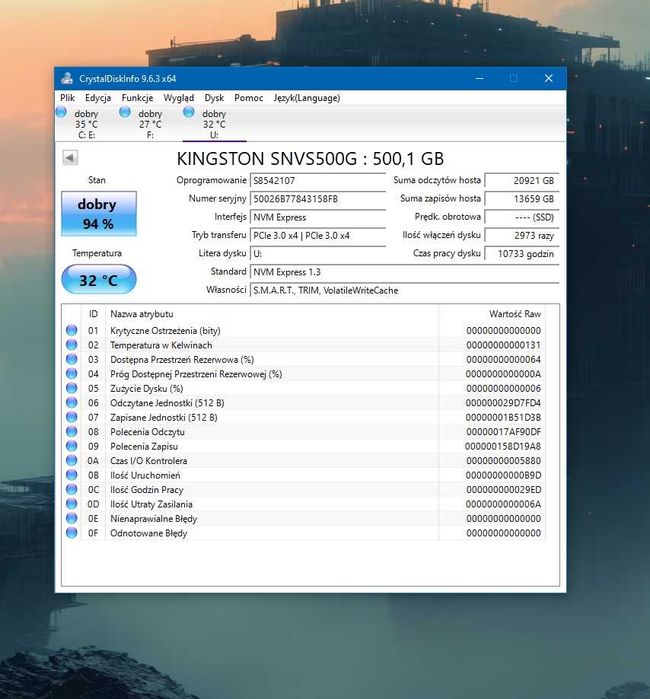Click raw value 000000029D7FD4
This screenshot has width=650, height=699.
[x=503, y=403]
